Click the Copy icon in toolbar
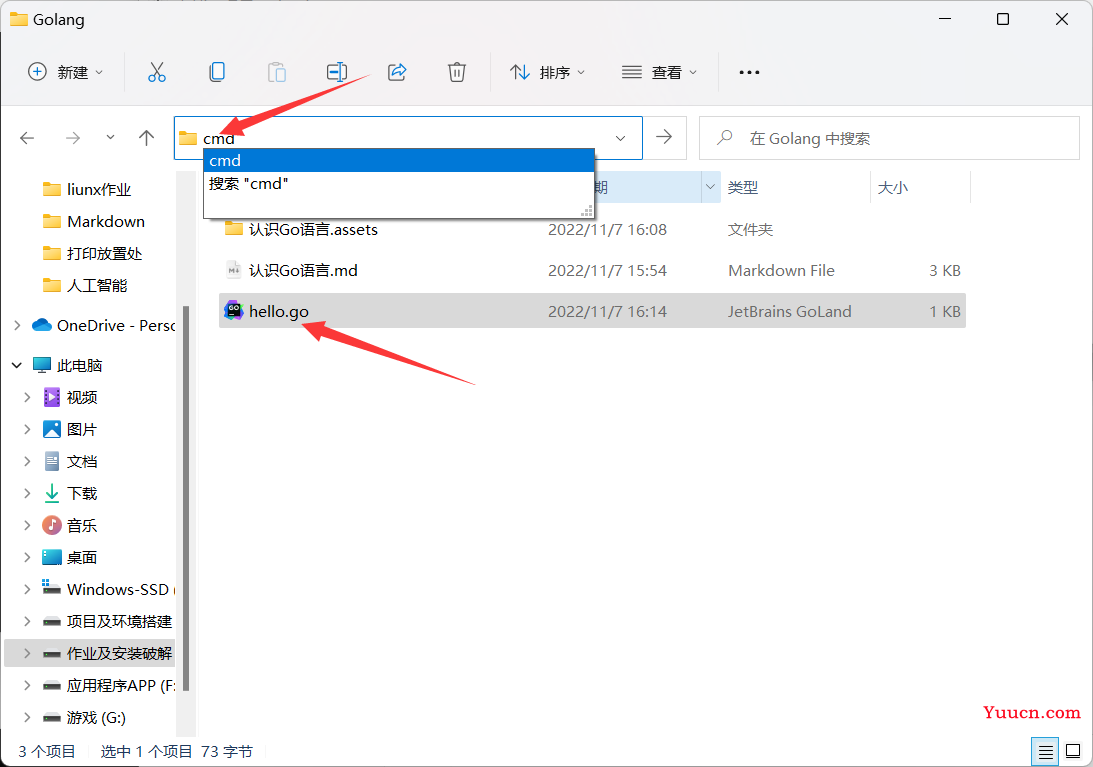 click(217, 72)
